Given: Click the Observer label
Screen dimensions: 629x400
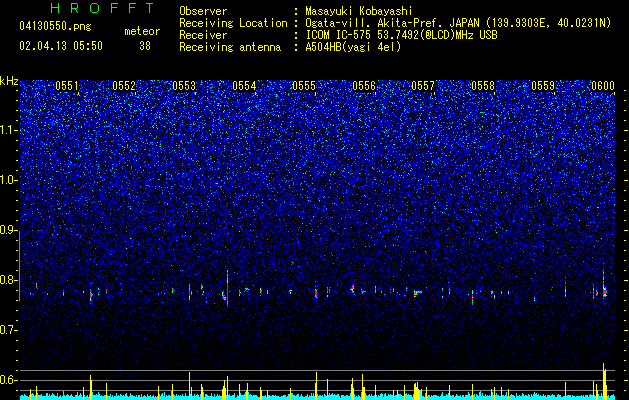Looking at the screenshot, I should pyautogui.click(x=203, y=11).
